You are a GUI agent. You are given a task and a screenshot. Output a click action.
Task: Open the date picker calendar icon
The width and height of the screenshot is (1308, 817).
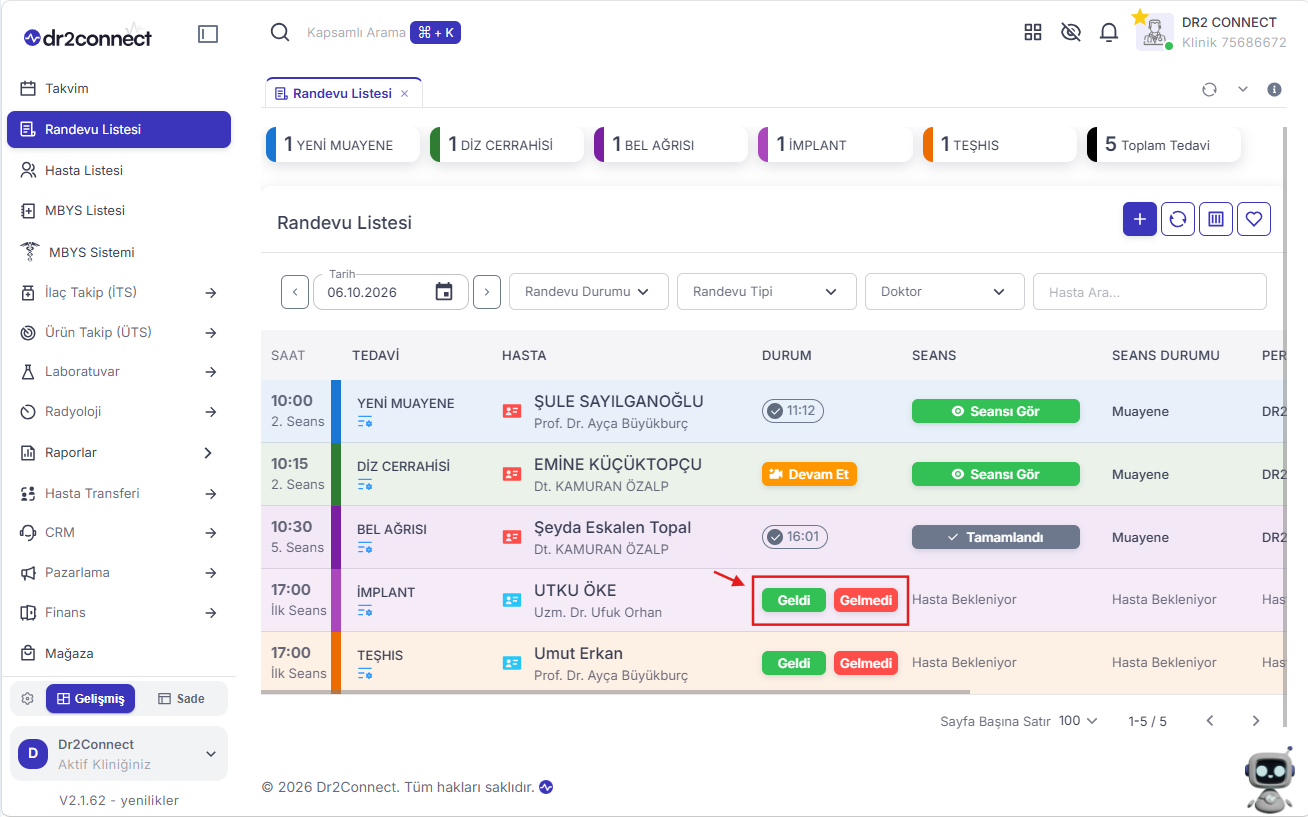click(x=444, y=292)
